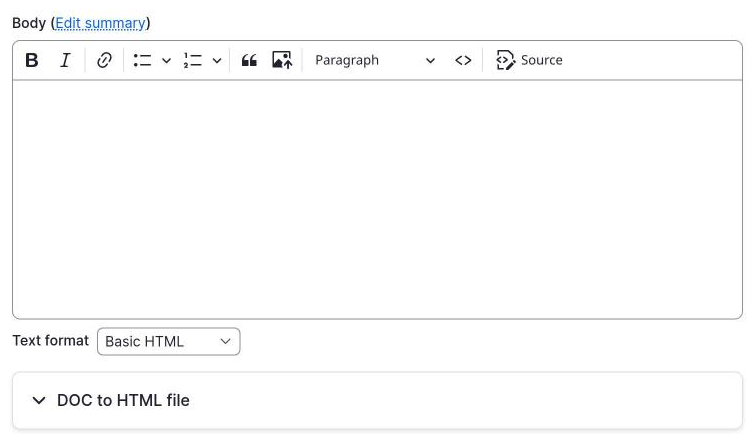Insert a code block with angle brackets icon

463,61
